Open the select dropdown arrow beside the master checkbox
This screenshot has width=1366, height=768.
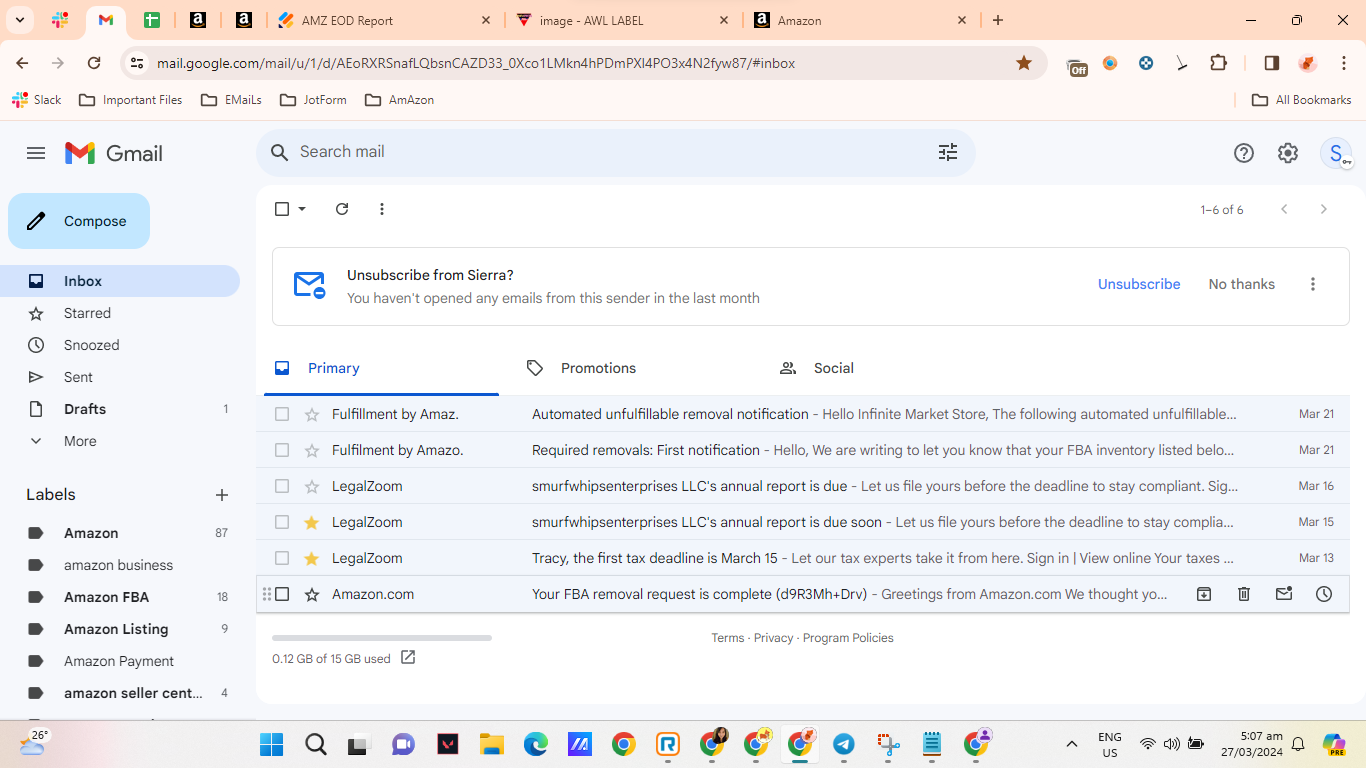coord(302,209)
